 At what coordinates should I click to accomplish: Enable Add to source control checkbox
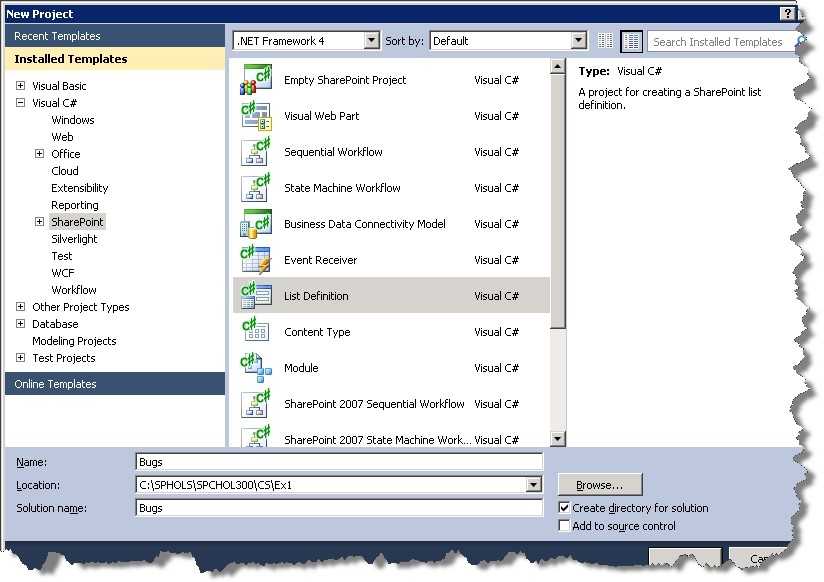tap(564, 526)
